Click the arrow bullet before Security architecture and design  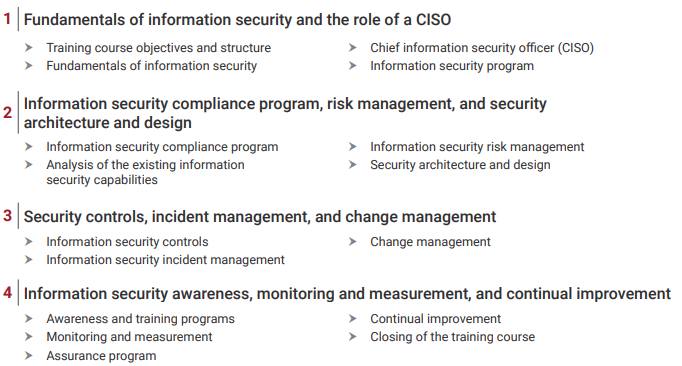click(353, 165)
